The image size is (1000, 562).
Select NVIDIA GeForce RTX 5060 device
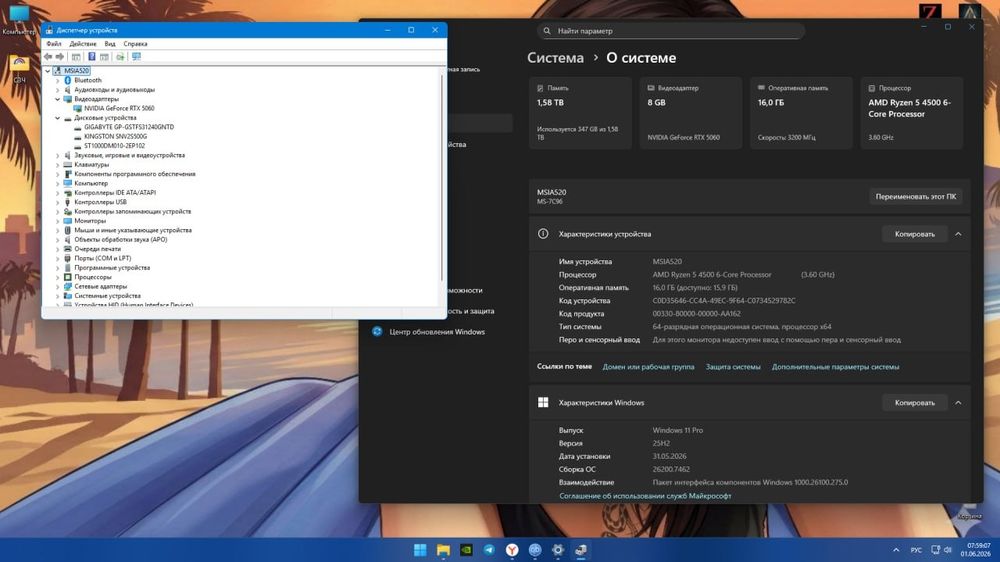point(119,108)
